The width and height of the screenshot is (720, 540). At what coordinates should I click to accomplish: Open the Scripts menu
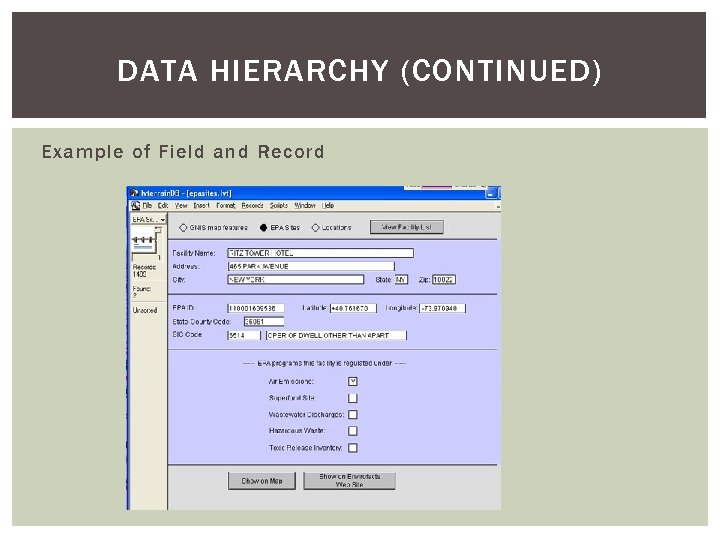pos(278,206)
